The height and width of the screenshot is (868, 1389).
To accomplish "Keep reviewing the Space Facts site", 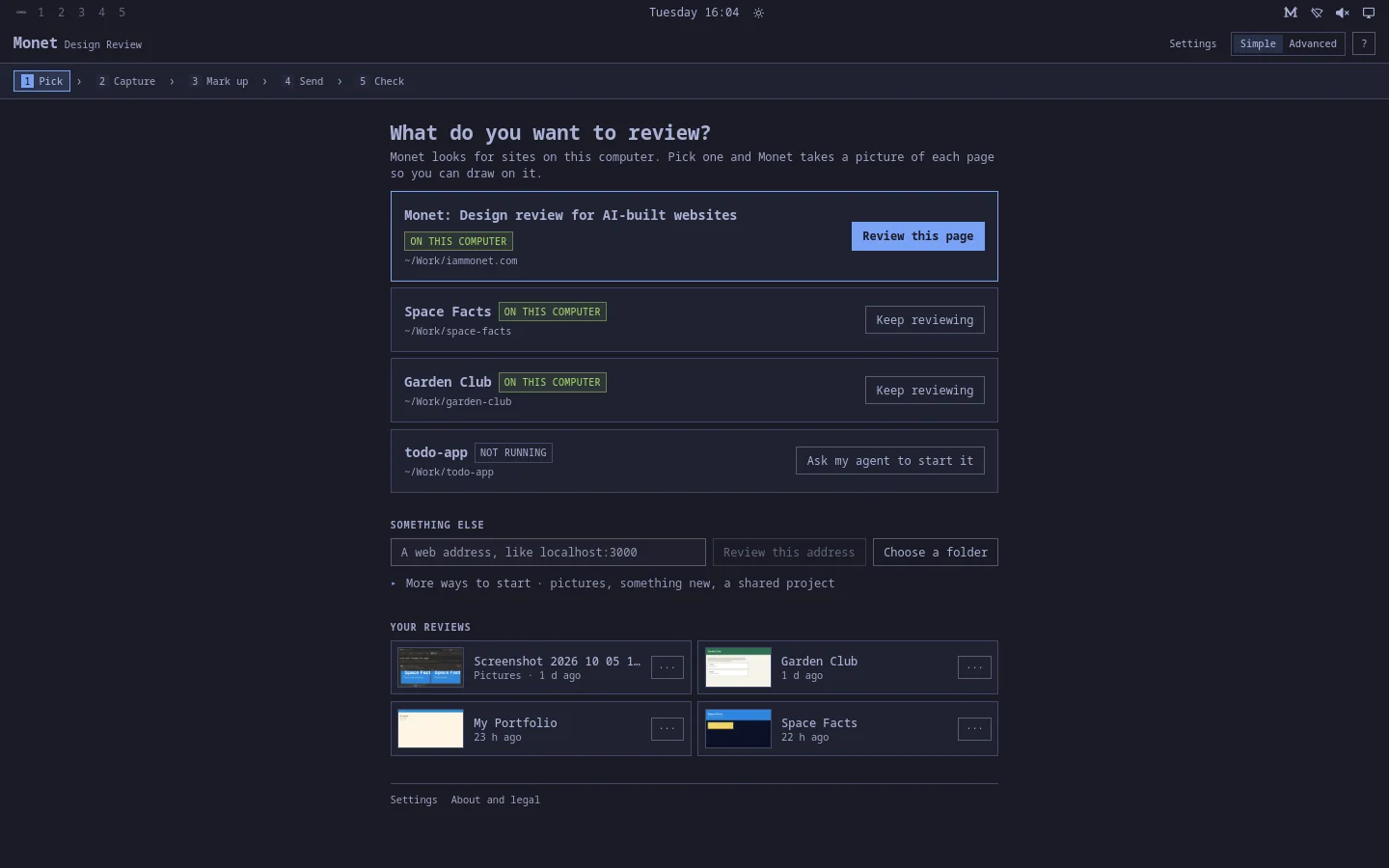I will pyautogui.click(x=925, y=320).
